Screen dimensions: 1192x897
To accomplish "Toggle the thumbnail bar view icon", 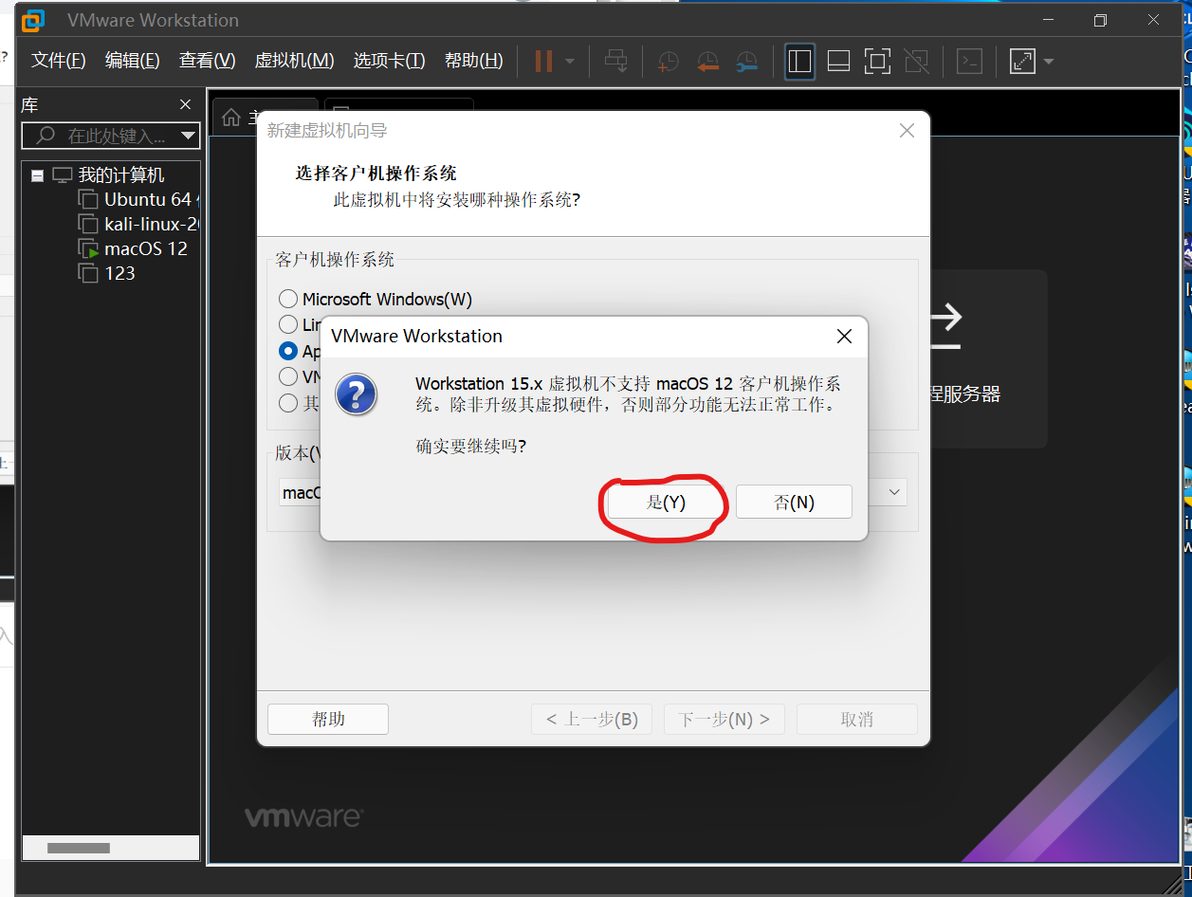I will (x=839, y=61).
